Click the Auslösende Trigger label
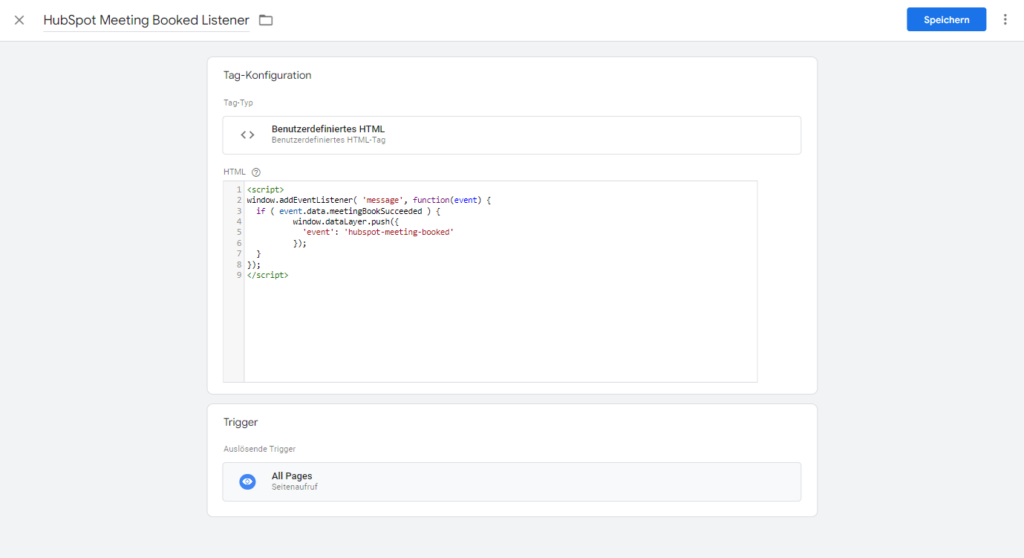This screenshot has width=1024, height=558. point(259,449)
